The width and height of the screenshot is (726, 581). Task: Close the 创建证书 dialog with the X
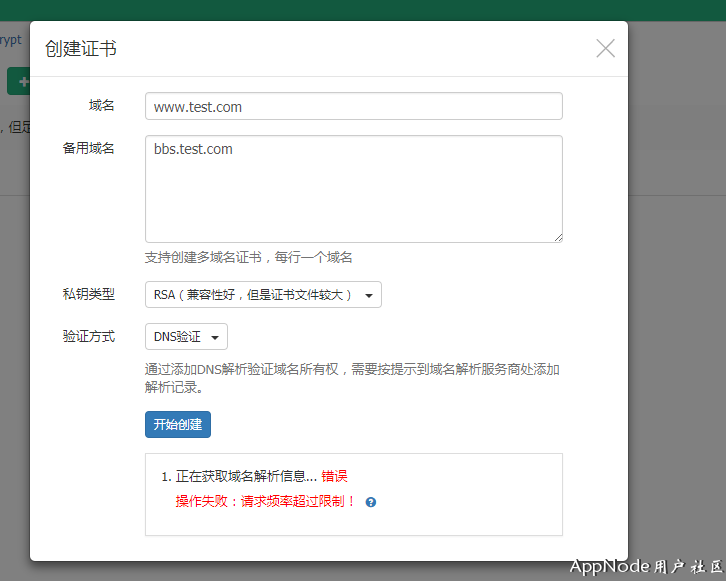[x=605, y=48]
